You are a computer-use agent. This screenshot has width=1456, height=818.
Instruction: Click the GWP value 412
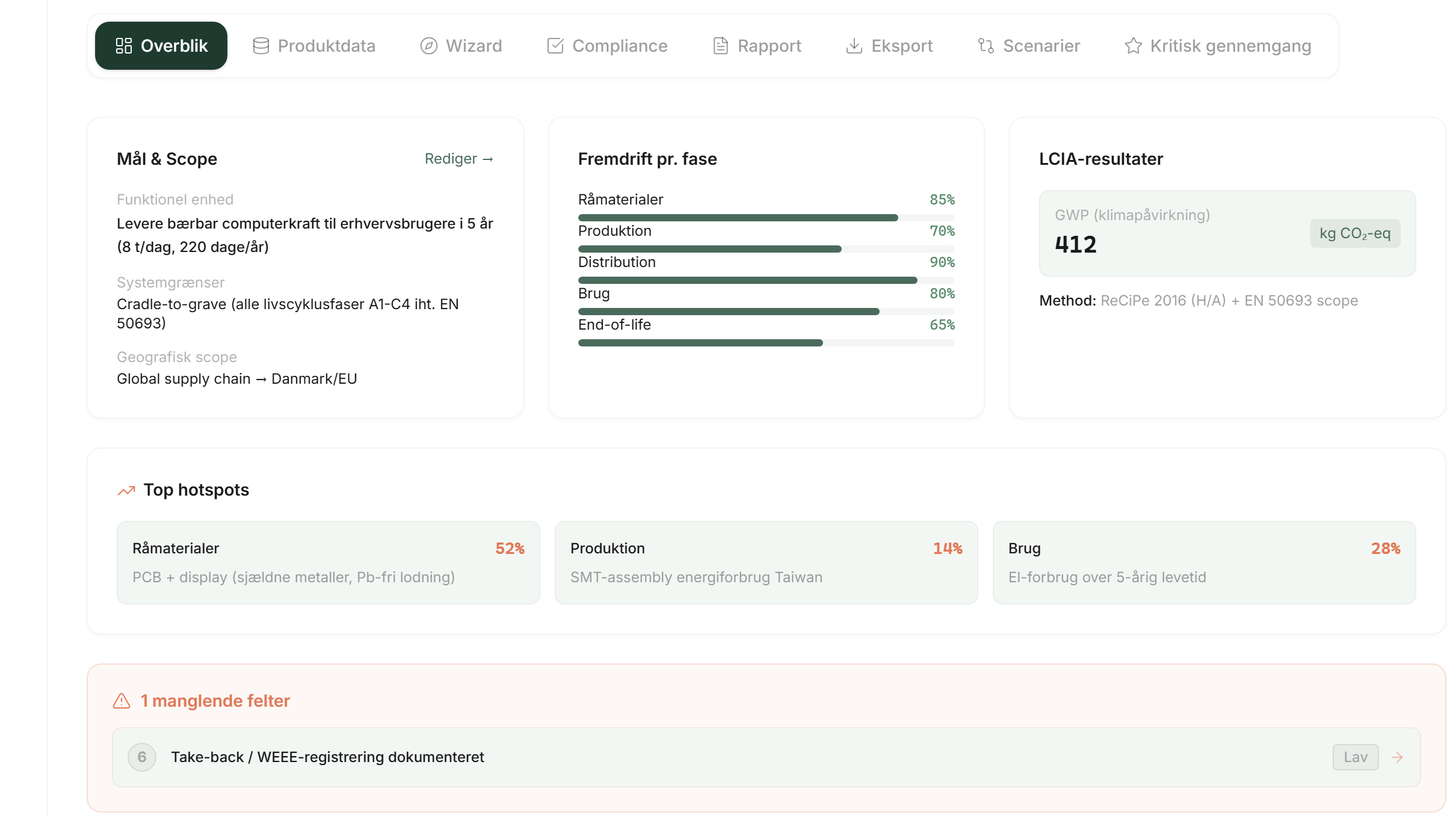(x=1076, y=245)
